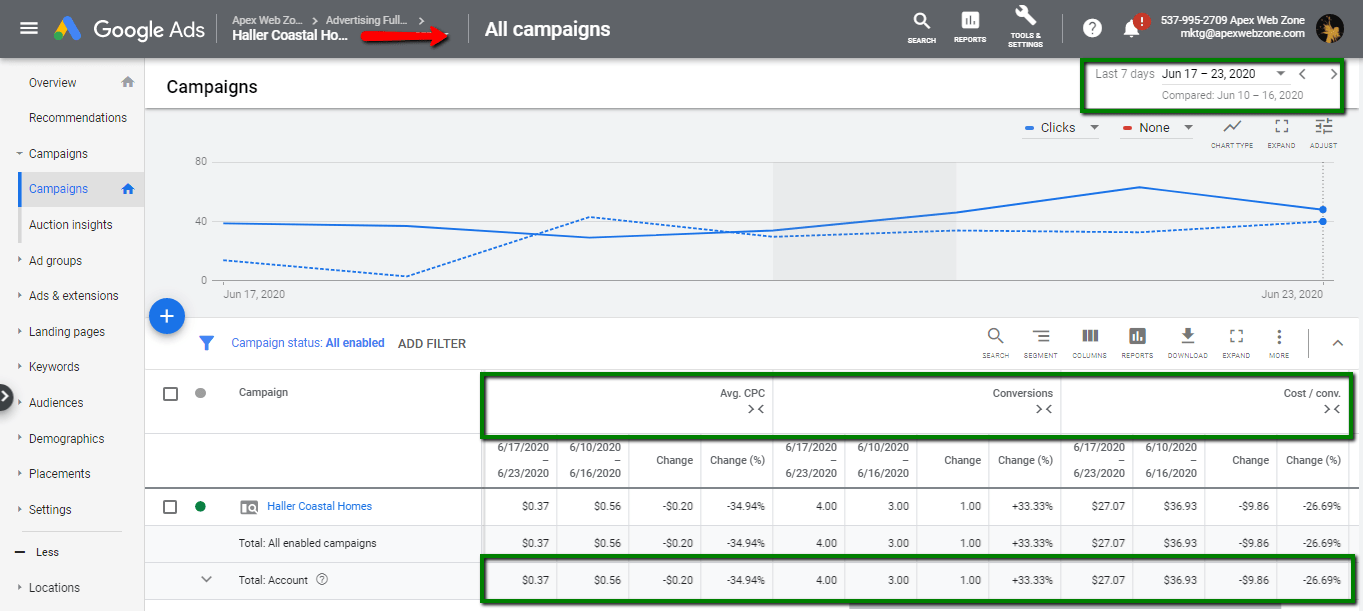This screenshot has width=1363, height=611.
Task: Toggle the select-all campaigns checkbox
Action: point(170,394)
